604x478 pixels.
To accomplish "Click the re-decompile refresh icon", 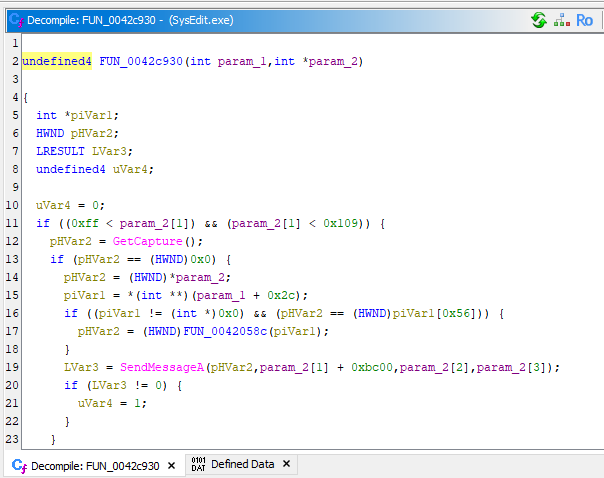I will coord(539,19).
